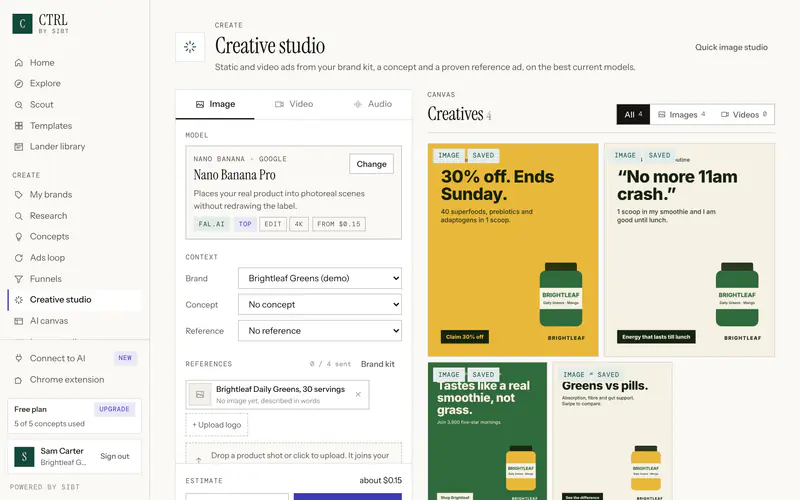Open the Chrome extension icon
The height and width of the screenshot is (500, 800).
click(x=19, y=380)
